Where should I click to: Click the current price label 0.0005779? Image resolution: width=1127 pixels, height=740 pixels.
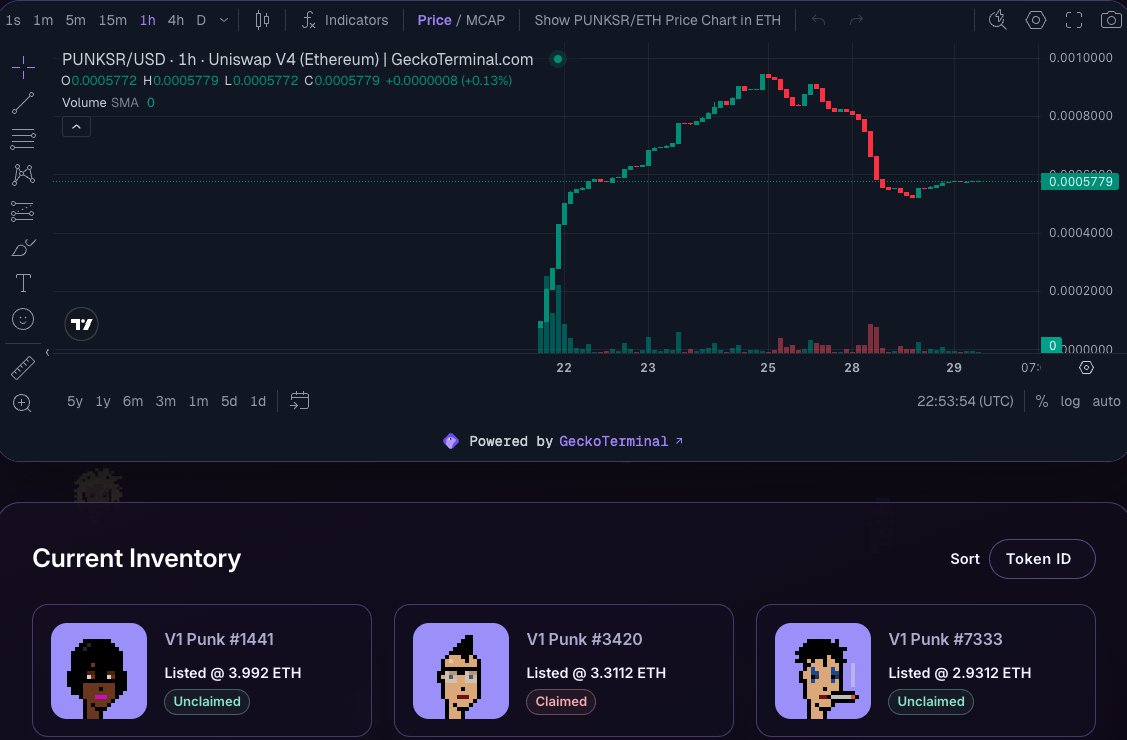point(1080,181)
